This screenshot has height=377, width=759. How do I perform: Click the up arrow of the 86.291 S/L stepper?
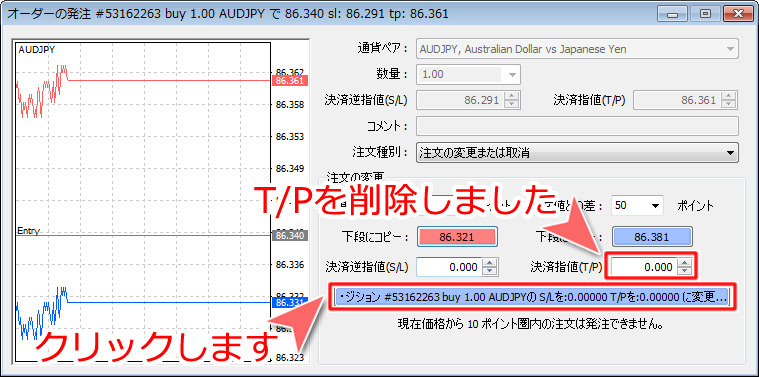click(511, 96)
